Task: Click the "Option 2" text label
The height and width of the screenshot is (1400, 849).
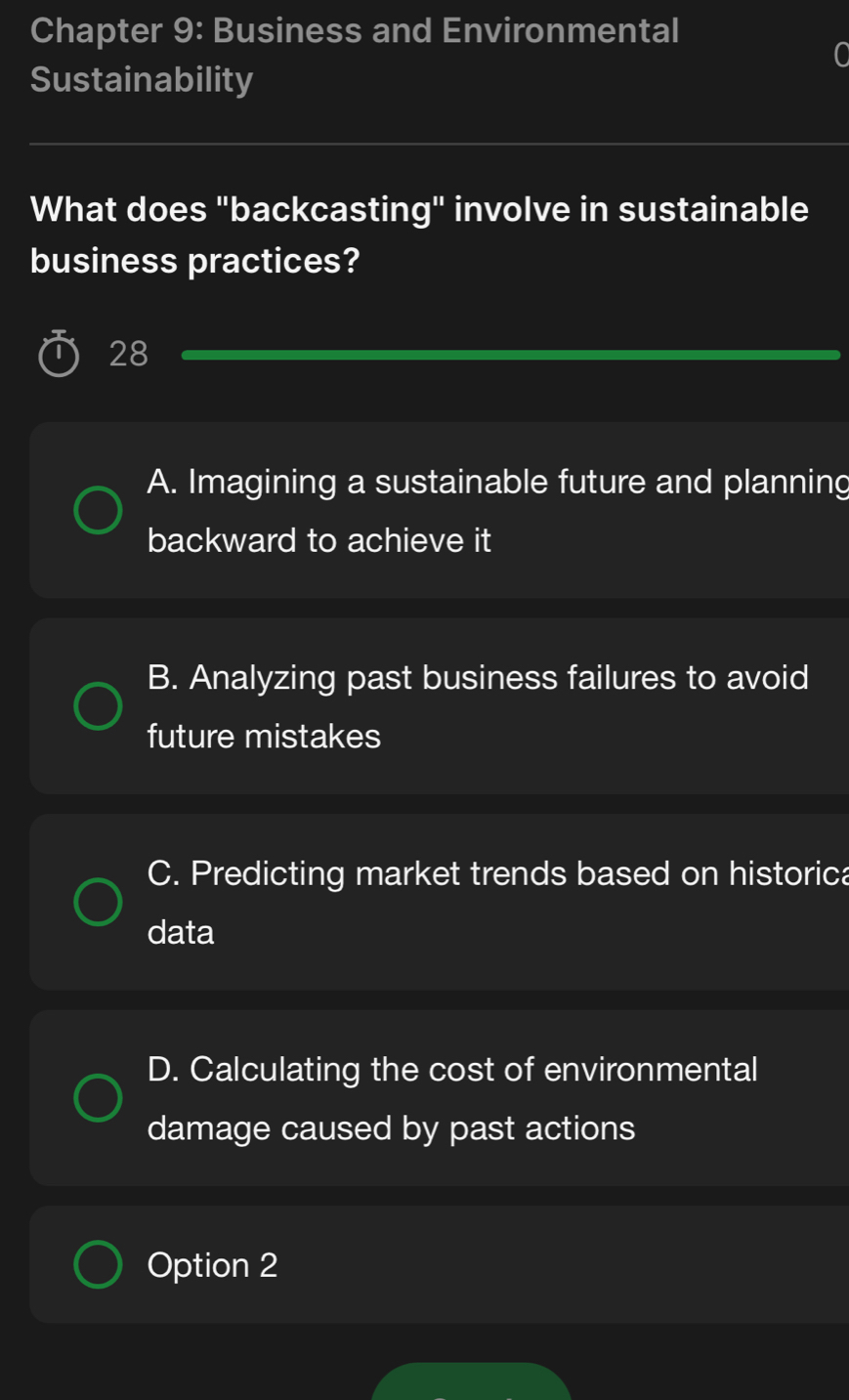Action: (x=213, y=1265)
